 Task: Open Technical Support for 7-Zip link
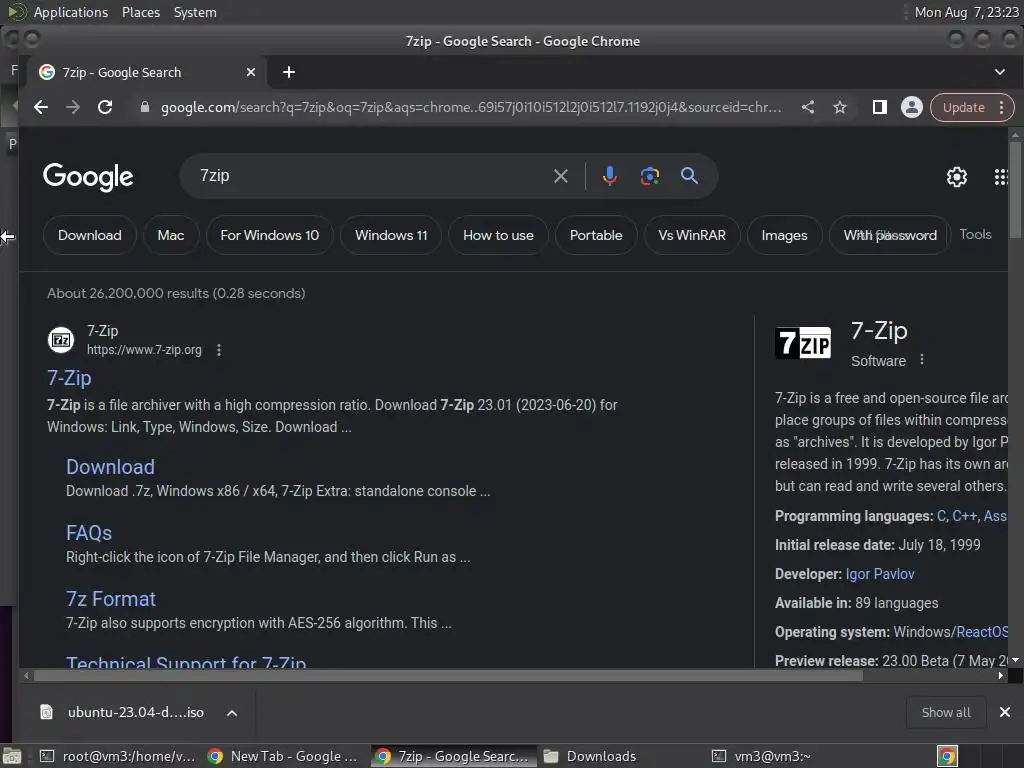pyautogui.click(x=186, y=661)
